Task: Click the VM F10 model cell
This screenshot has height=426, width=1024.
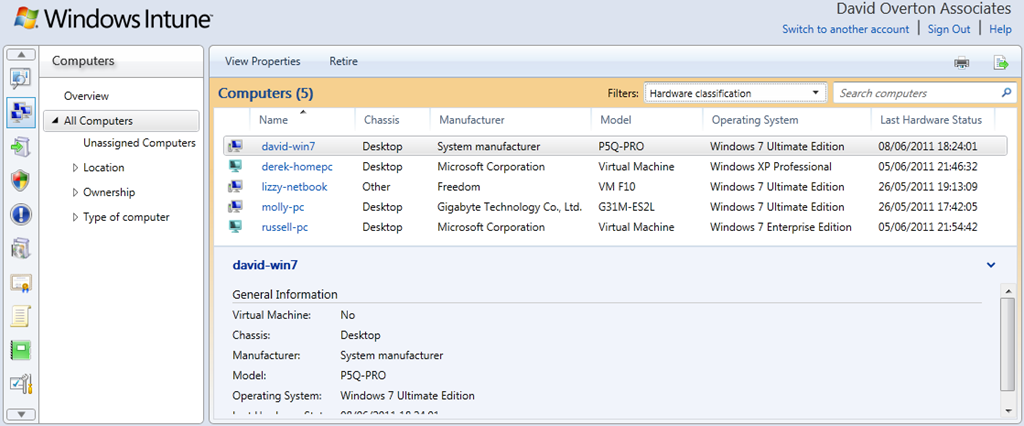Action: [618, 187]
